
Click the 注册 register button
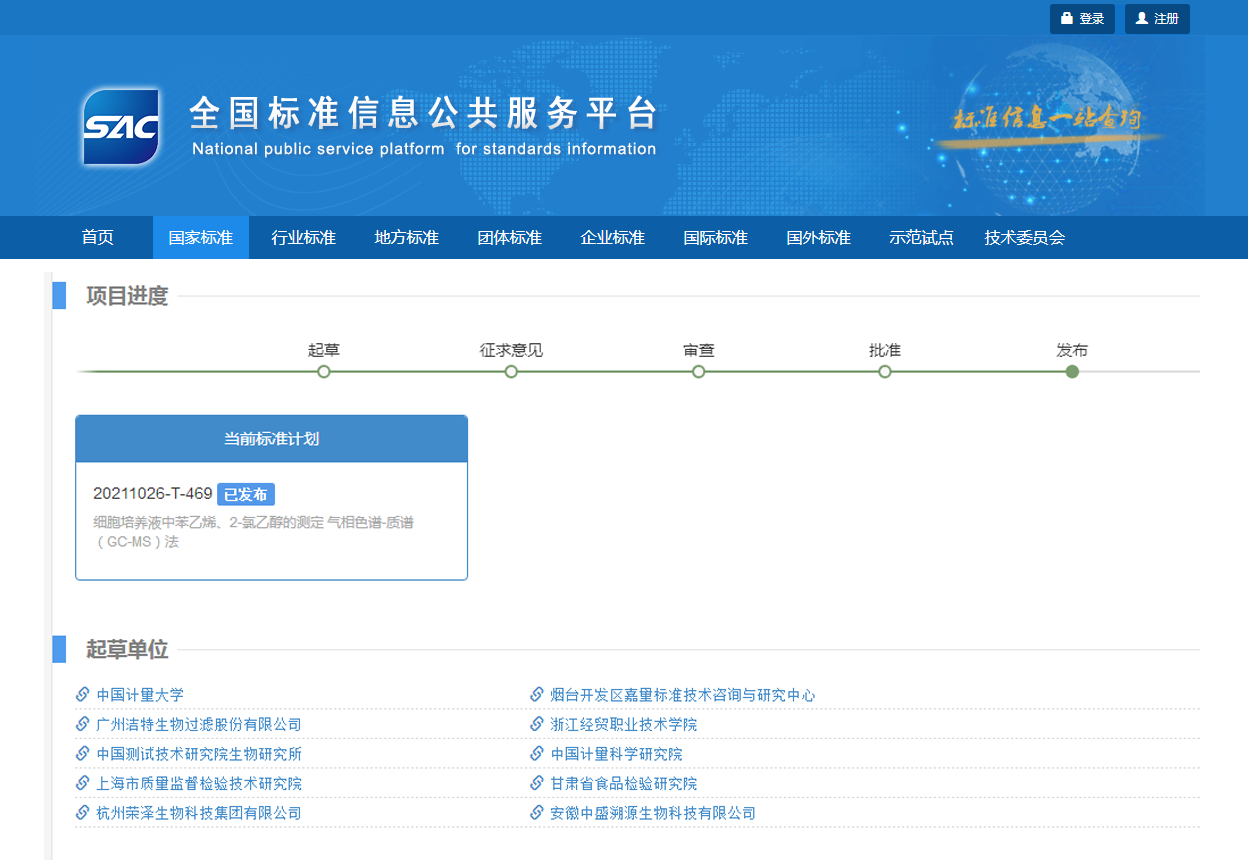pos(1157,19)
